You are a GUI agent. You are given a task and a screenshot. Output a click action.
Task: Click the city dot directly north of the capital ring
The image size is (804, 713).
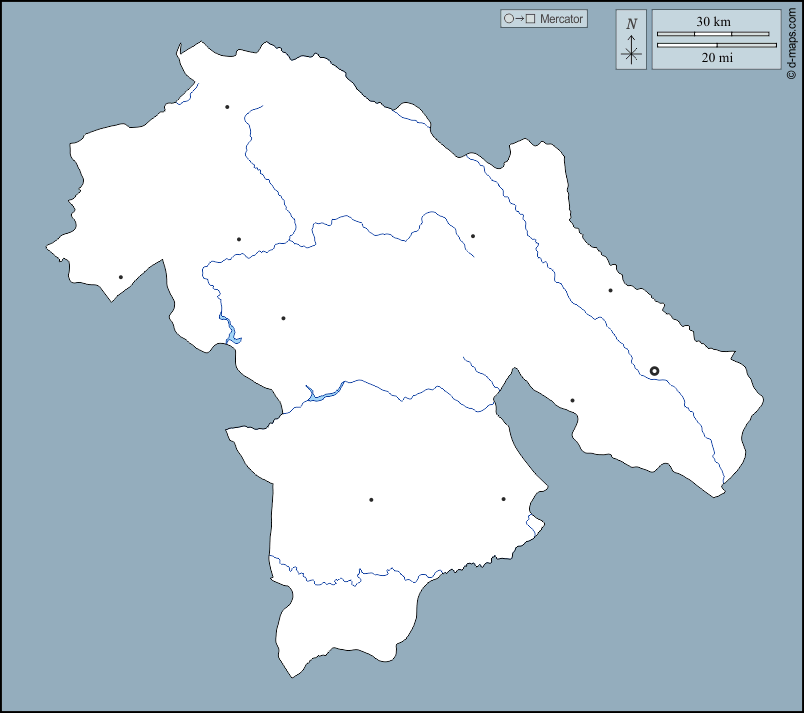[x=610, y=291]
